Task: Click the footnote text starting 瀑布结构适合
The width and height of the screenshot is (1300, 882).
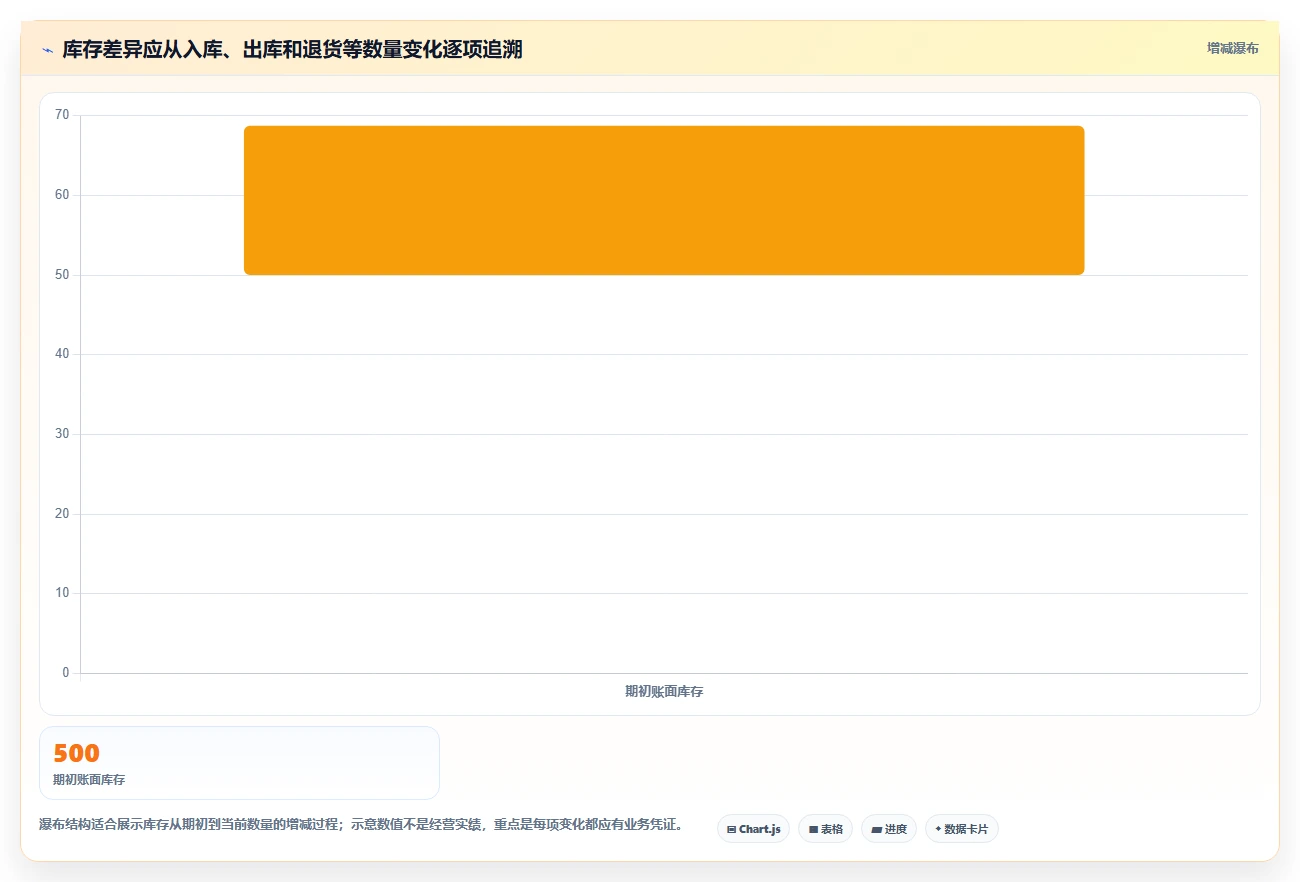Action: tap(361, 825)
